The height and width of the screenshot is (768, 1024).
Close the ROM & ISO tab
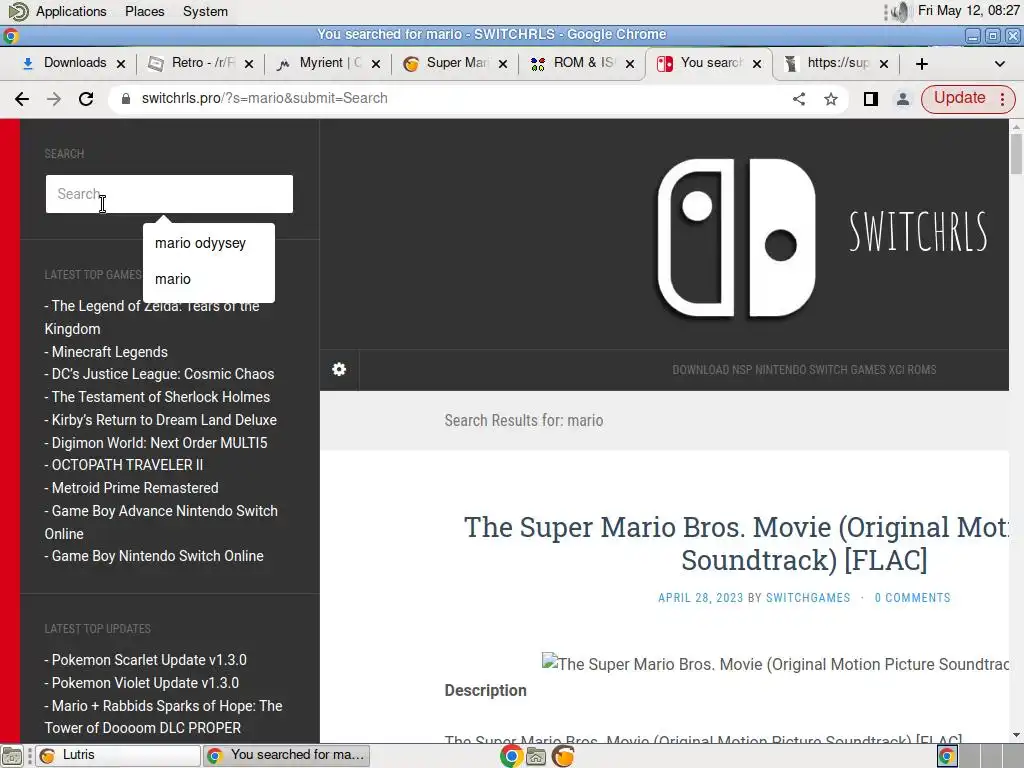pos(630,63)
